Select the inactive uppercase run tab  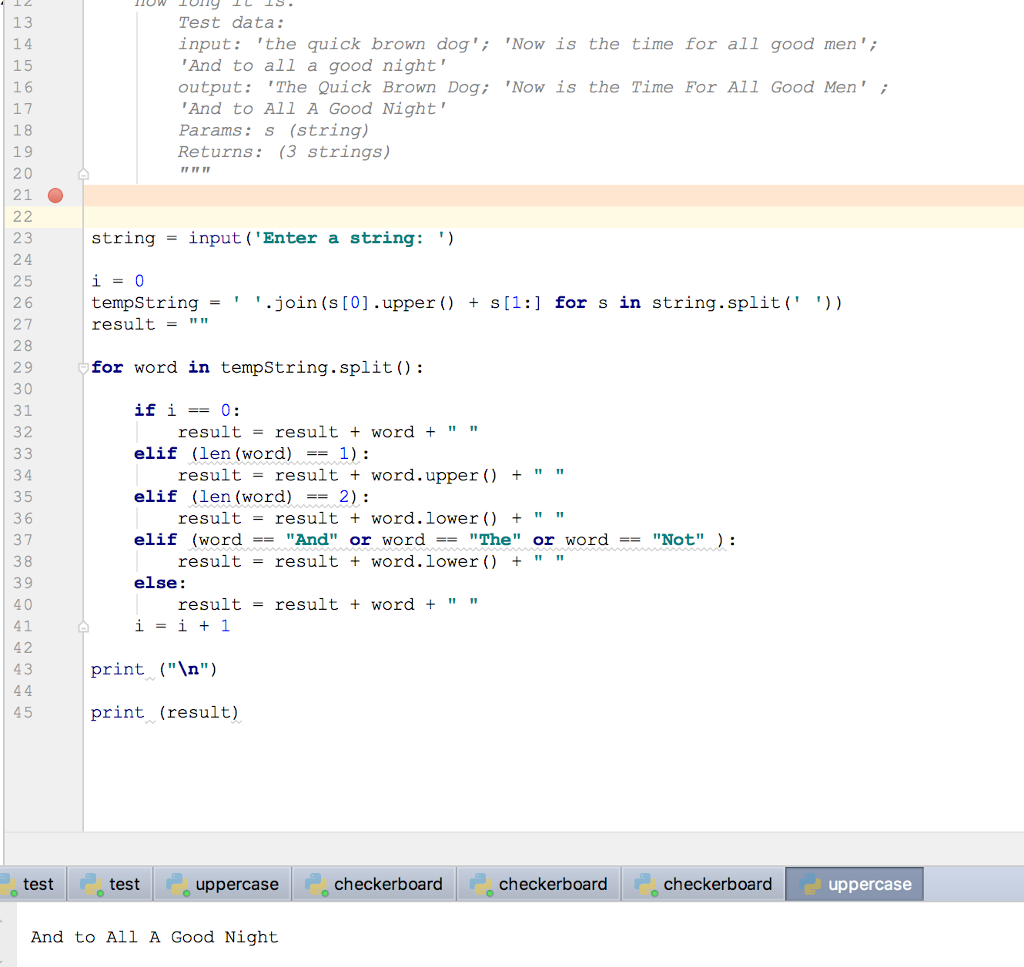click(x=222, y=884)
